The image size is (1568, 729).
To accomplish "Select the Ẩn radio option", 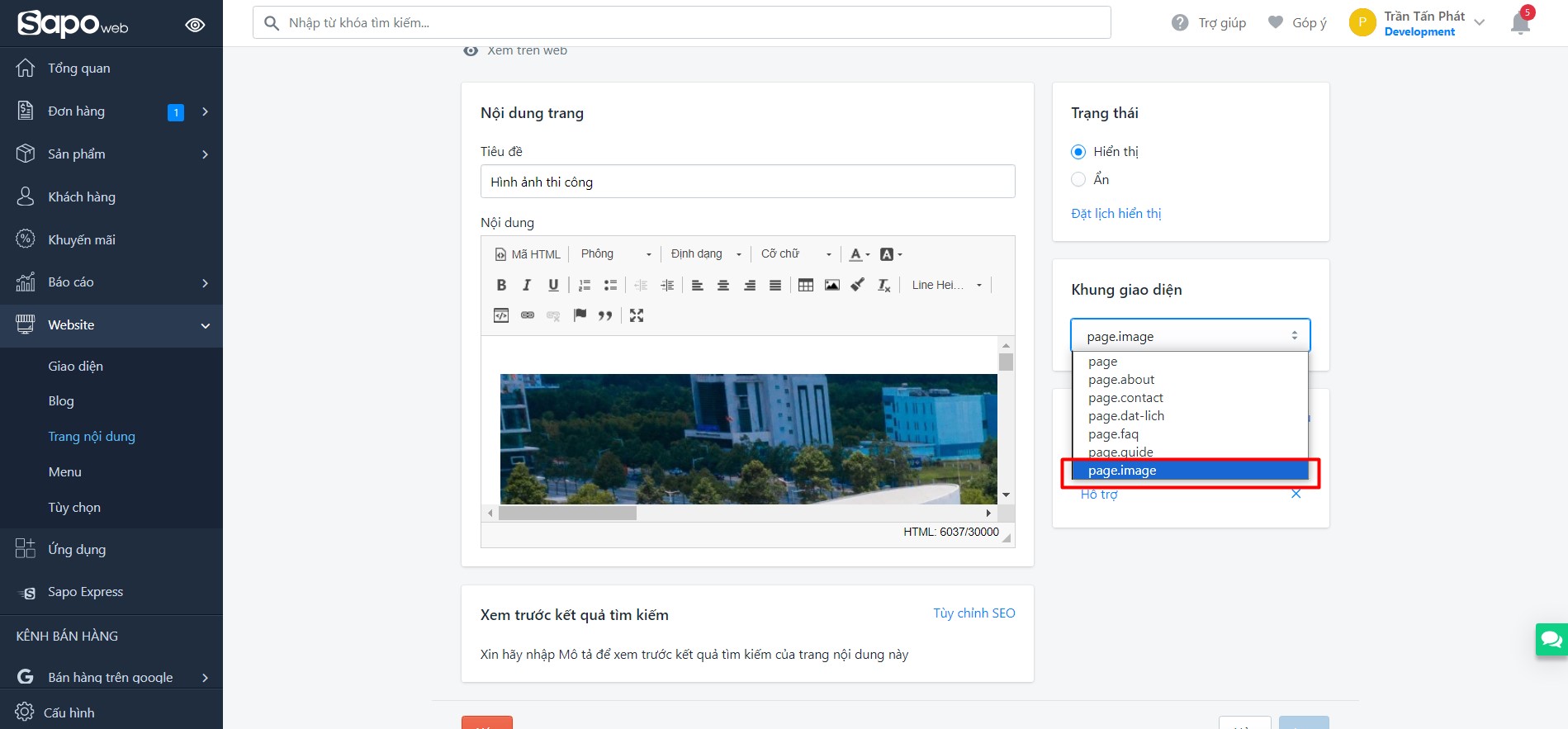I will tap(1078, 179).
